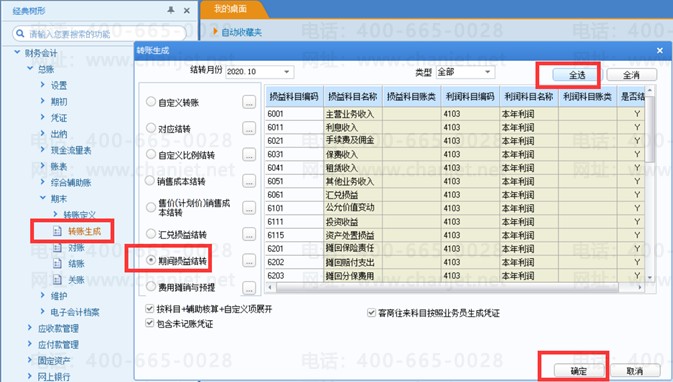Open the 类型 dropdown
673x382 pixels.
487,72
